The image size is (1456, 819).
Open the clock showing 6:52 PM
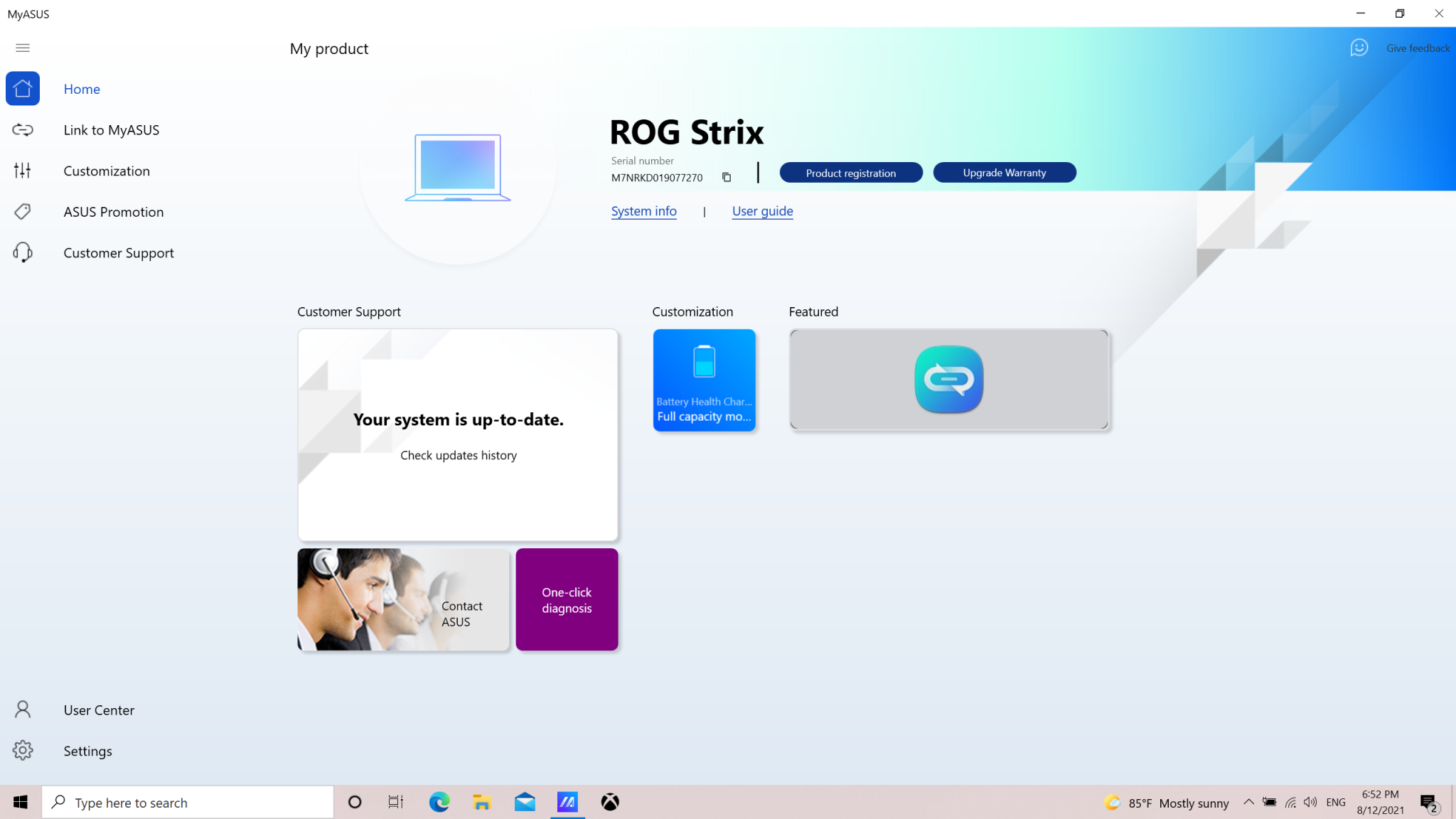point(1380,802)
